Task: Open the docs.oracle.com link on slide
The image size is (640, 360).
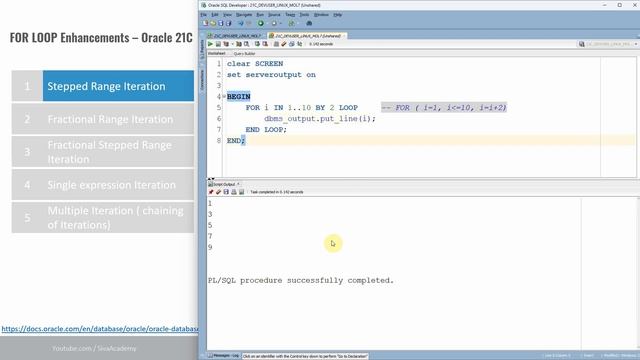Action: click(x=100, y=329)
